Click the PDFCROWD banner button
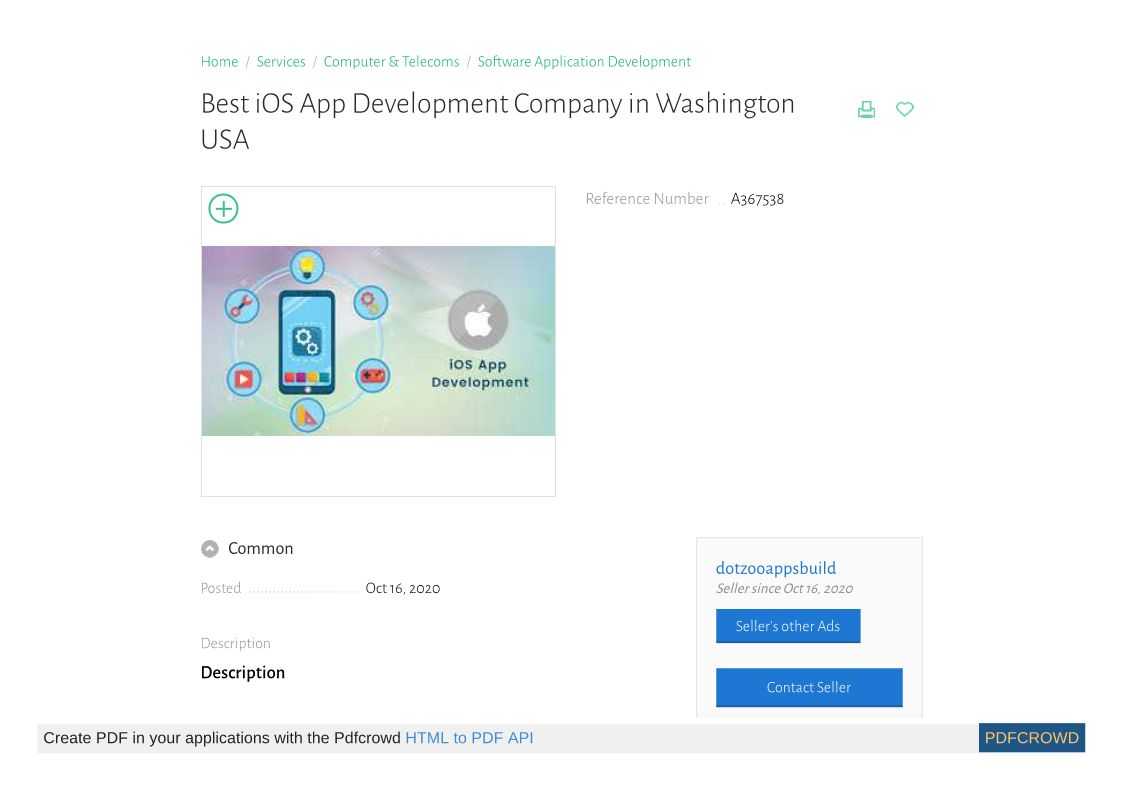This screenshot has width=1123, height=795. [x=1031, y=738]
